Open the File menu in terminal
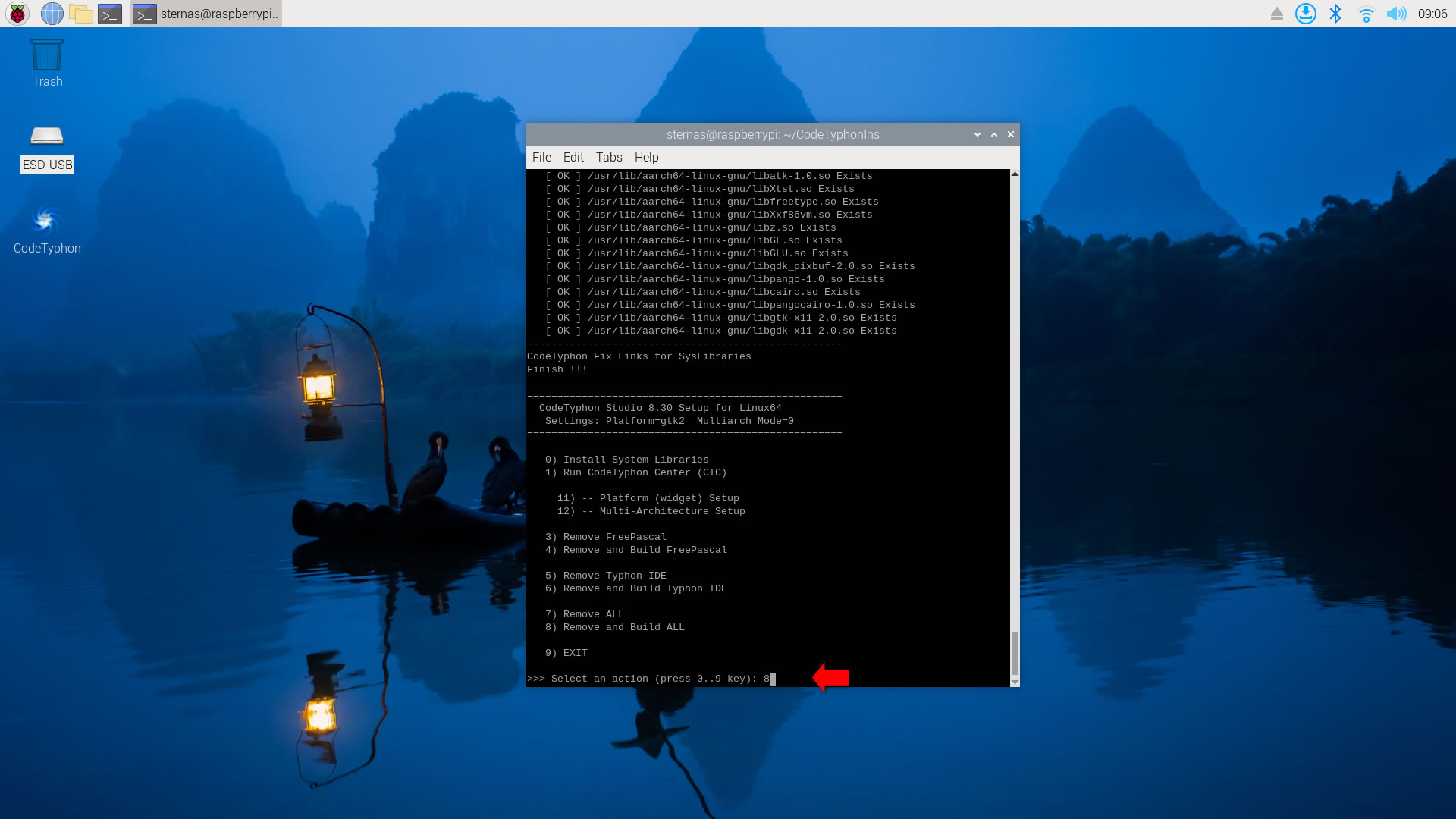1456x819 pixels. [541, 157]
